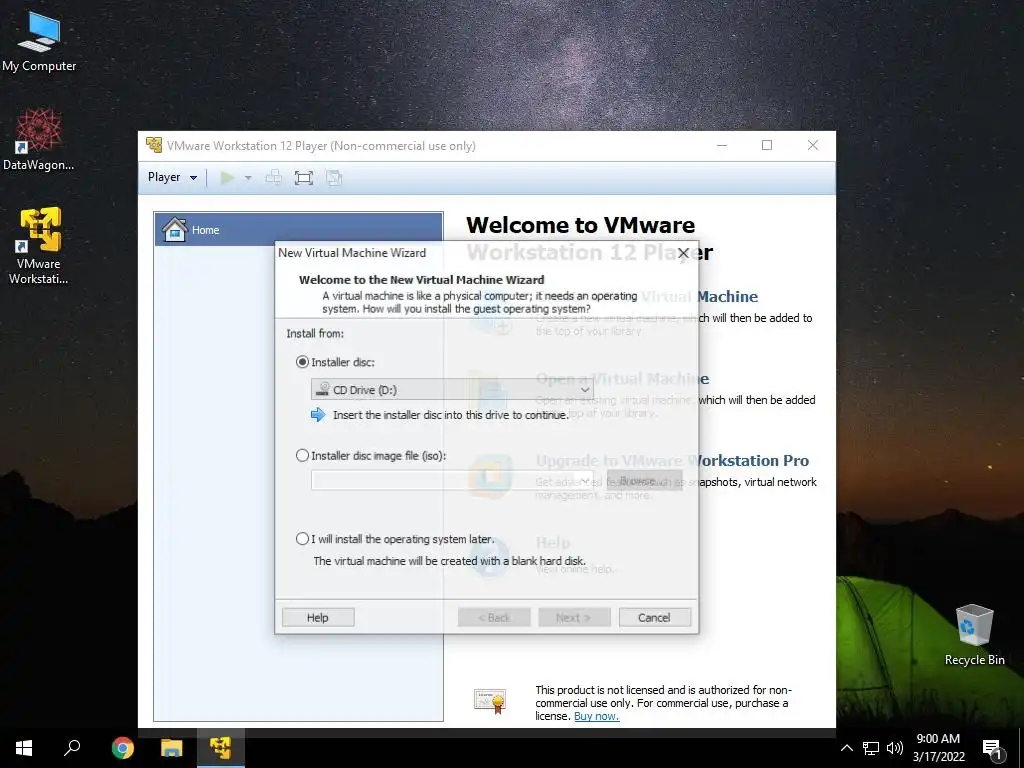Click Browse button for ISO file
Screen dimensions: 1024x768
pos(644,481)
